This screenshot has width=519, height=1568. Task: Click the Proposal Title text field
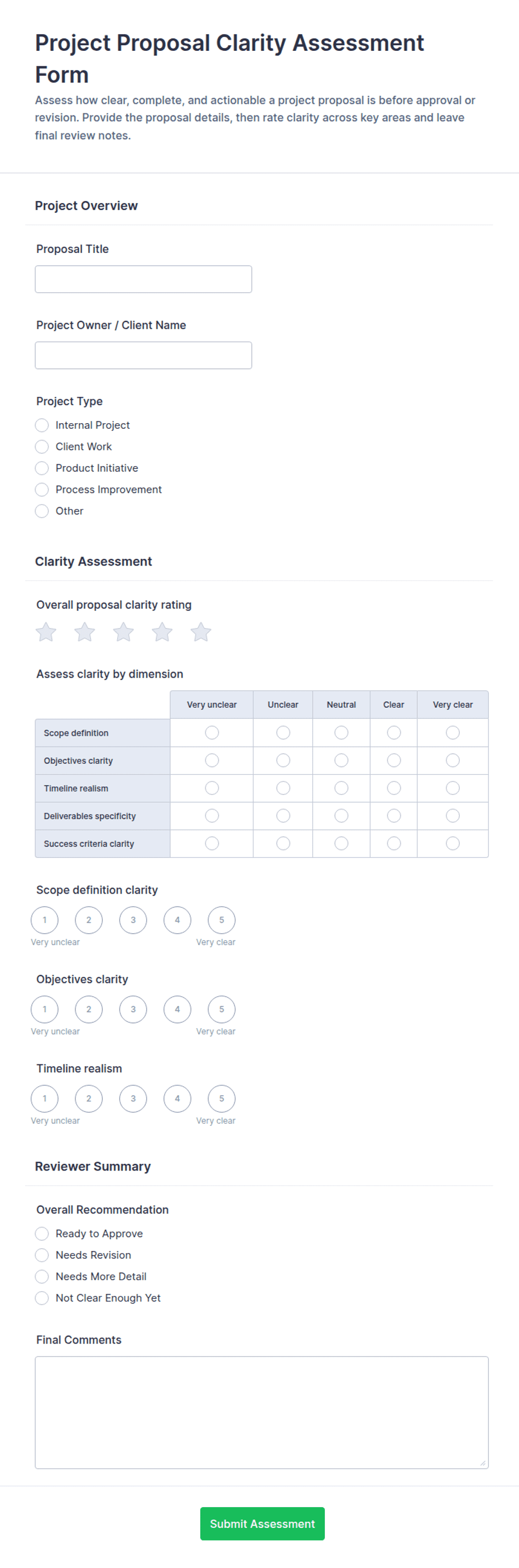(143, 280)
